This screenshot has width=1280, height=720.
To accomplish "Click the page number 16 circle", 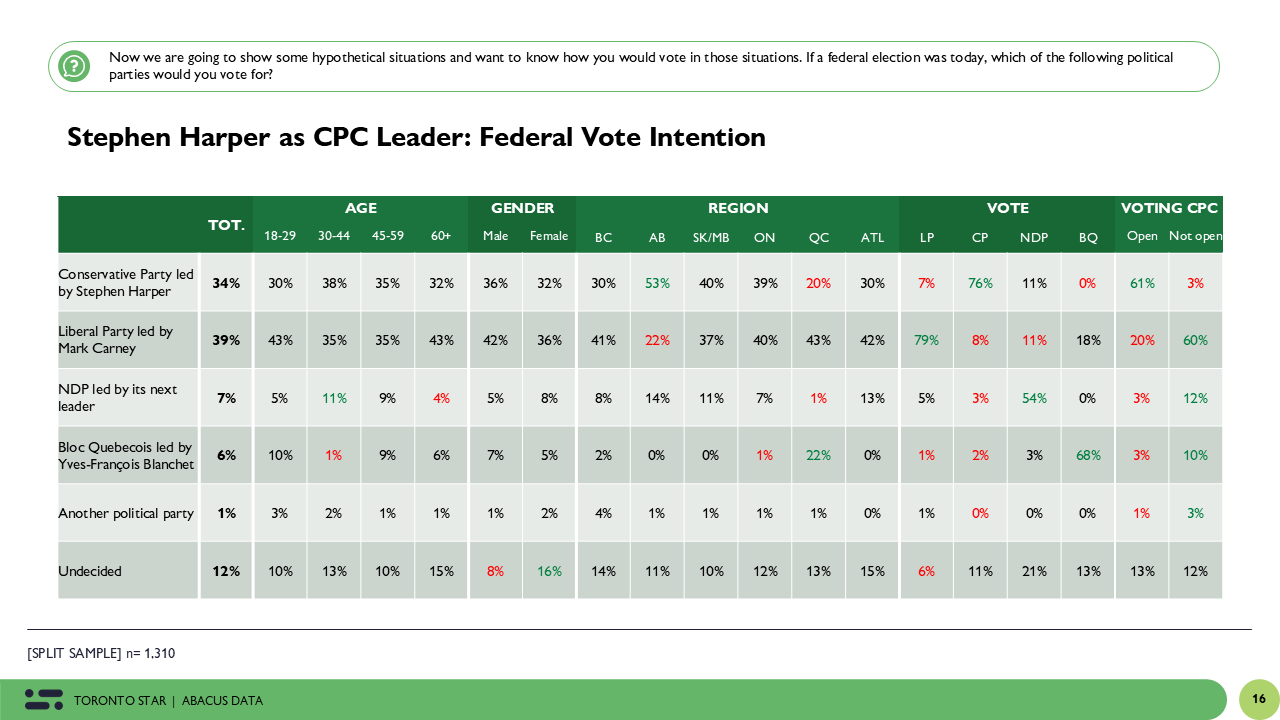I will point(1258,699).
